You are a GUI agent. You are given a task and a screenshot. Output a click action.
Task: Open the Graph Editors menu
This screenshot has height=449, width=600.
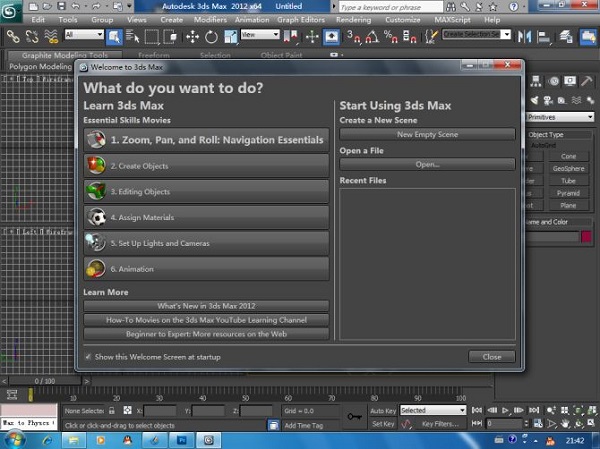[x=301, y=20]
